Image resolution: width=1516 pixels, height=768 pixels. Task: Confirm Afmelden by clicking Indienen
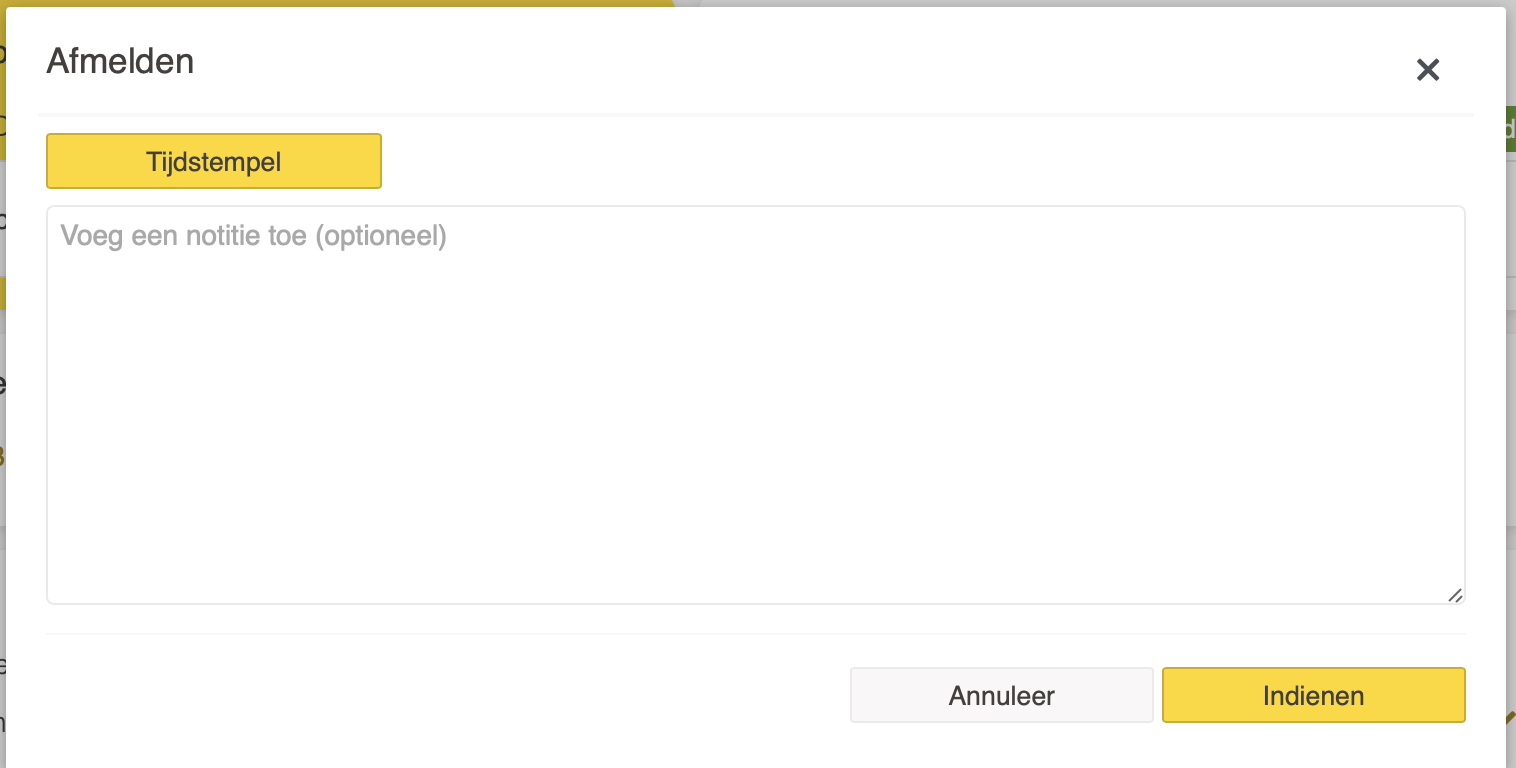coord(1313,695)
